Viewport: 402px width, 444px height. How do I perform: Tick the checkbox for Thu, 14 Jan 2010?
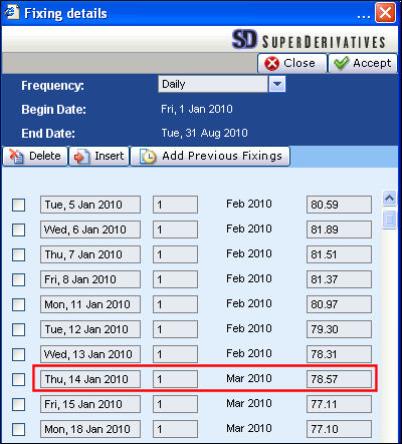click(18, 379)
